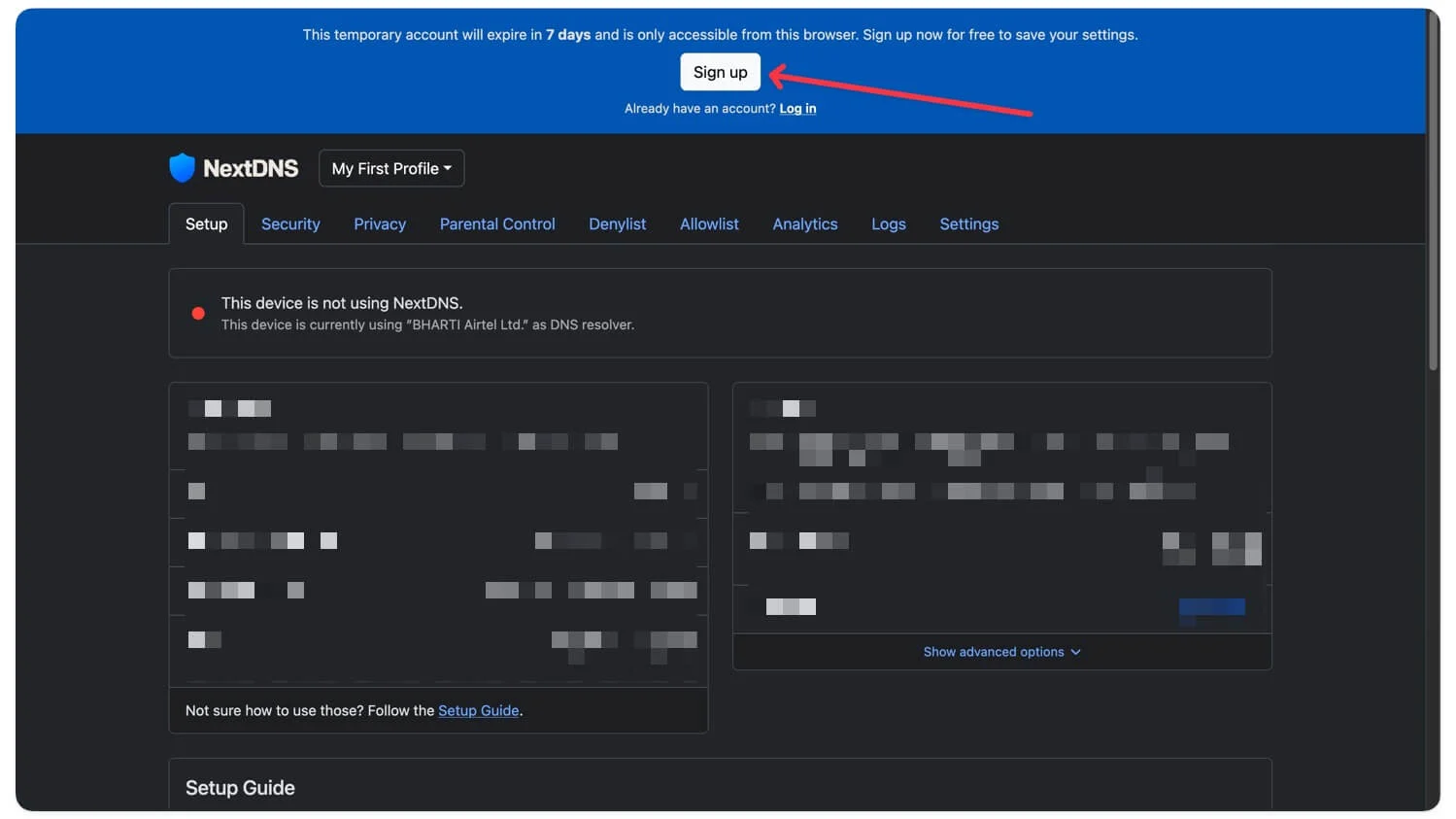Image resolution: width=1456 pixels, height=819 pixels.
Task: Click the Sign up button
Action: tap(720, 72)
